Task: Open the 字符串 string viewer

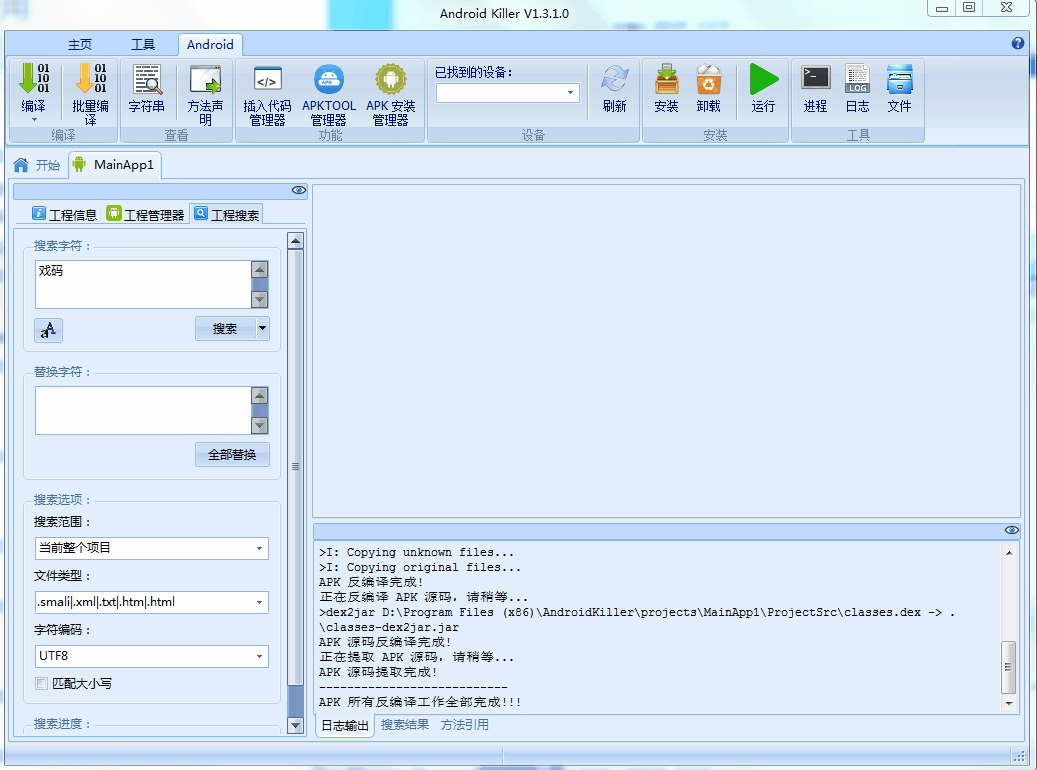Action: point(146,88)
